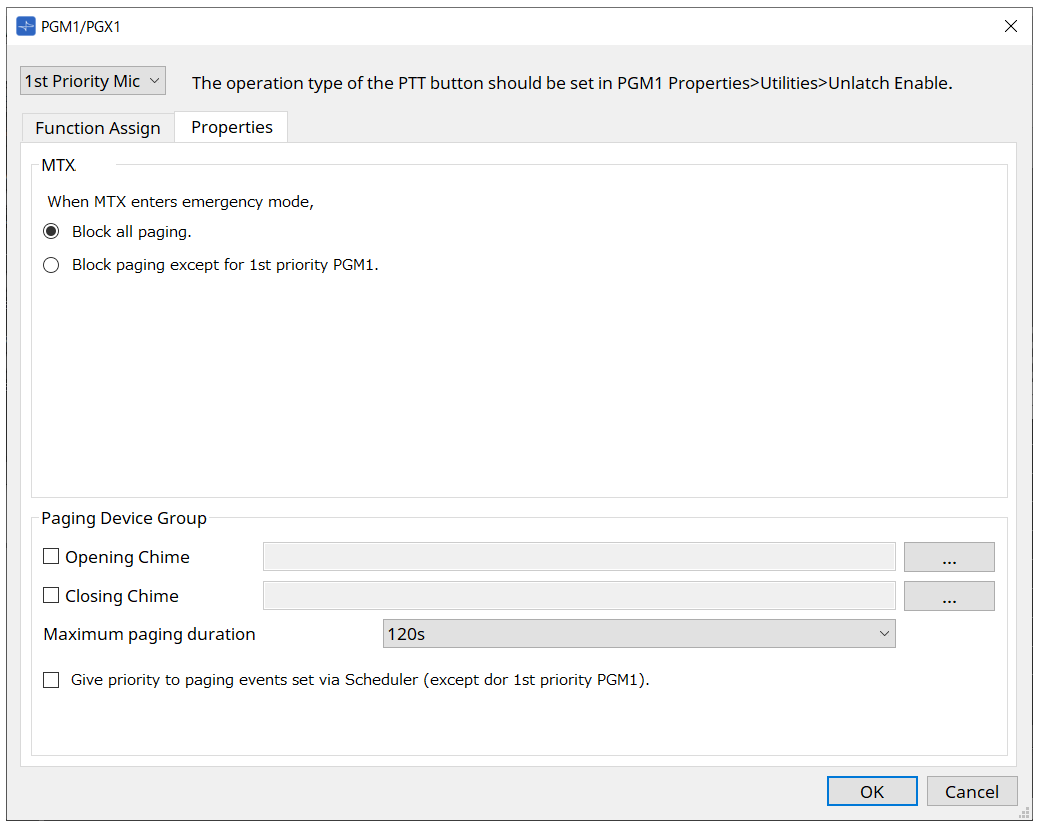Switch to the Function Assign tab
1038x829 pixels.
98,128
